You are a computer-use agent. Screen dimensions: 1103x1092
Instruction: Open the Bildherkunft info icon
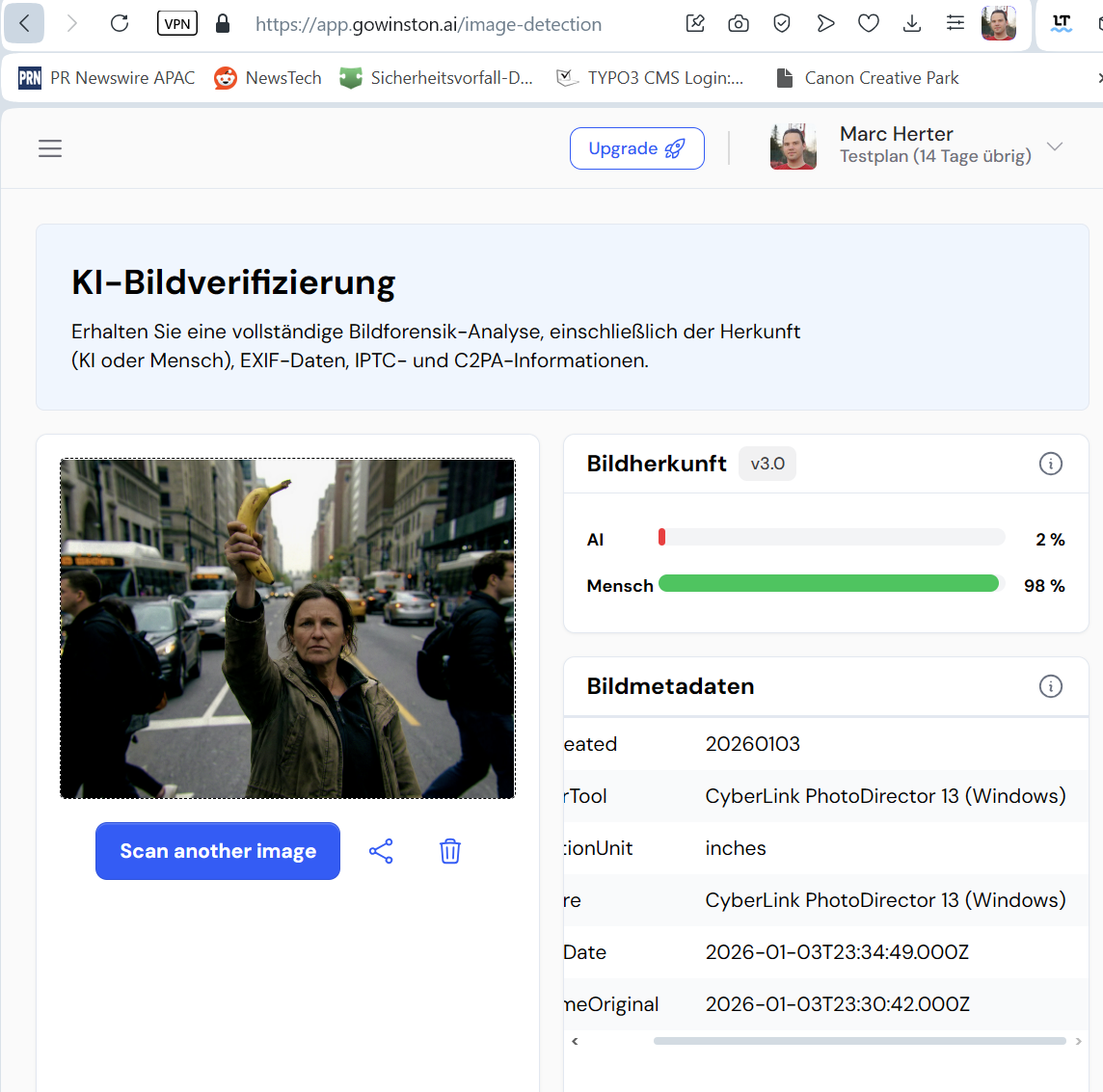(1050, 464)
